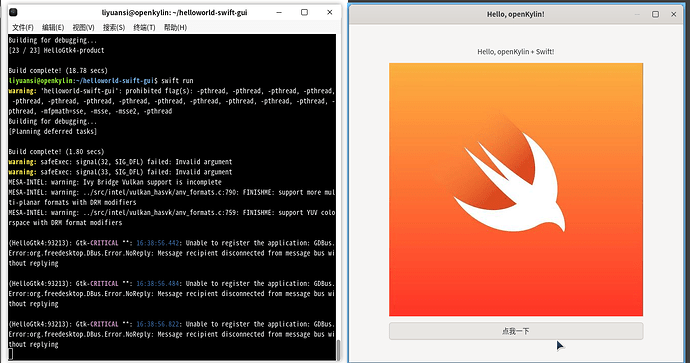The image size is (690, 363).
Task: Click 'Build complete! (18.78 secs)' line
Action: click(58, 71)
